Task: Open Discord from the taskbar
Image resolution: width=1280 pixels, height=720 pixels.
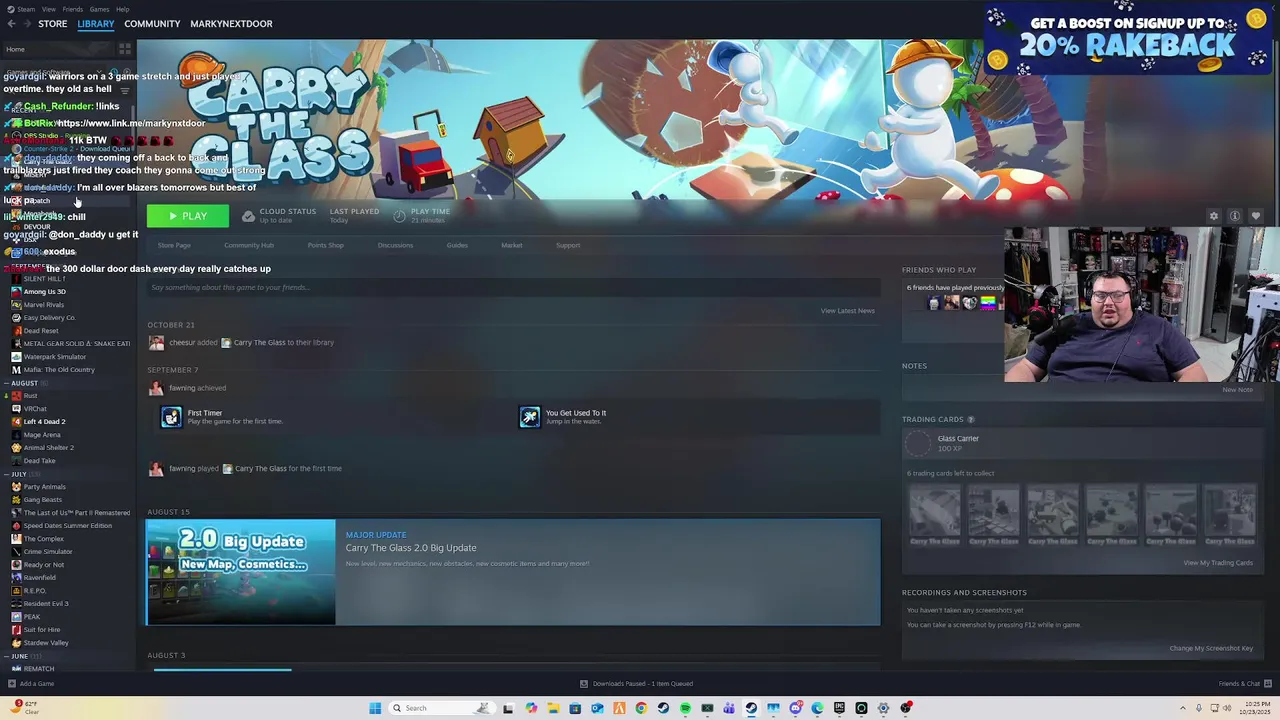Action: click(795, 708)
